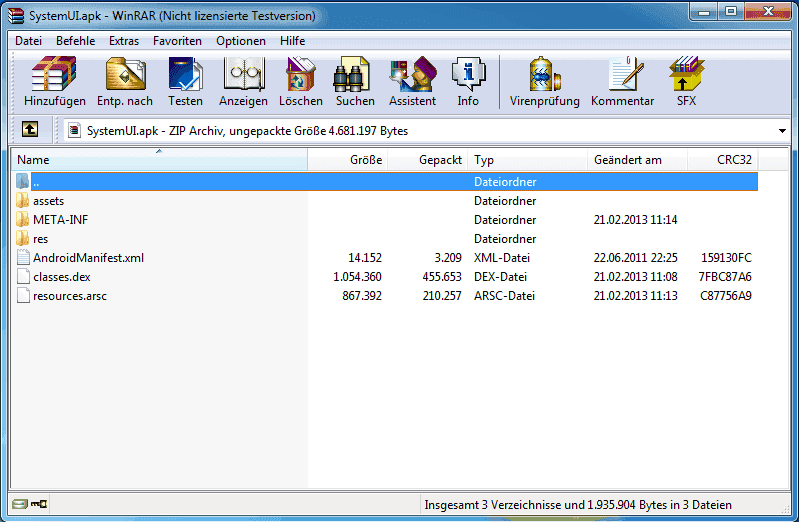Image resolution: width=799 pixels, height=522 pixels.
Task: Expand the archive path dropdown arrow
Action: 782,131
